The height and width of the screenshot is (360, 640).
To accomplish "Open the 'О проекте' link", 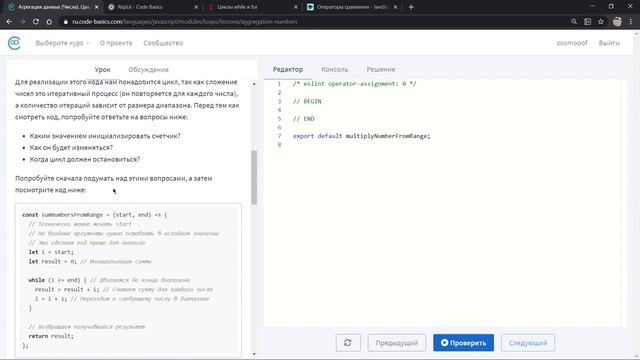I will coord(116,43).
